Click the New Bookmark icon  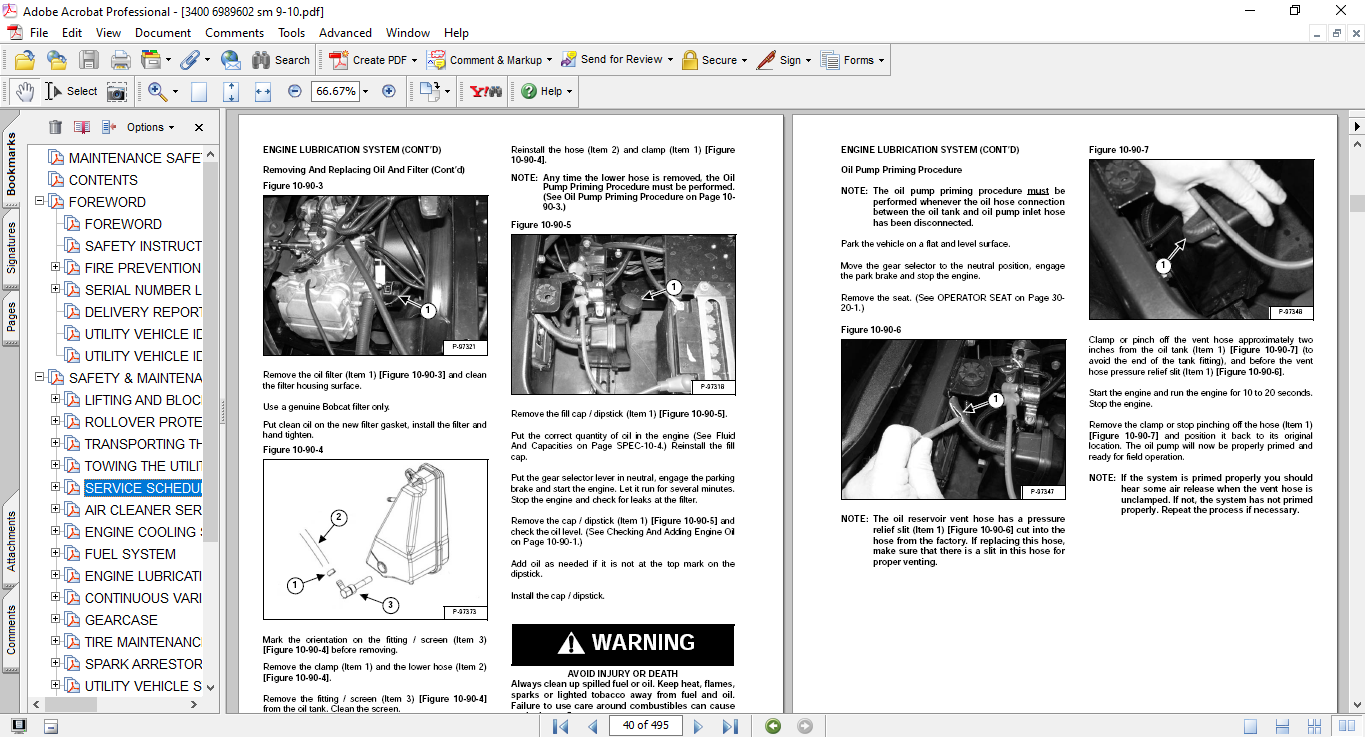point(82,127)
